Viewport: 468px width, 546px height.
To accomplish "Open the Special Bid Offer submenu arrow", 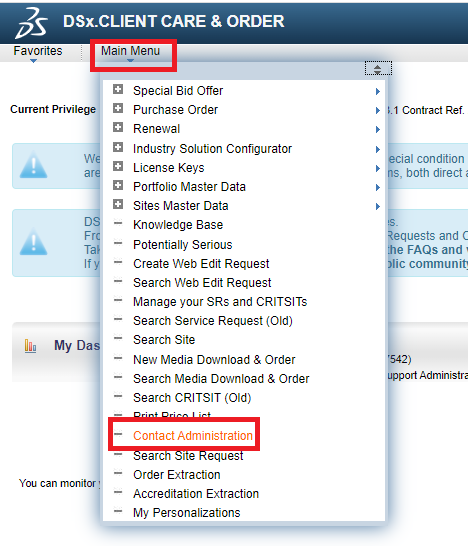I will click(378, 92).
